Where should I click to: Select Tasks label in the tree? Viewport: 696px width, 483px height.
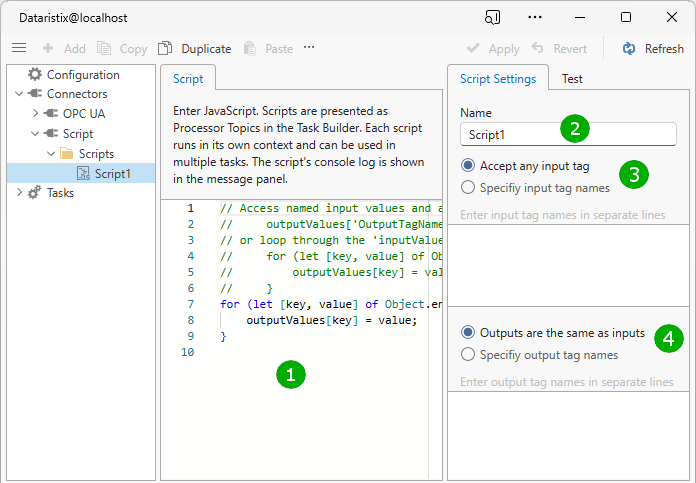point(60,193)
